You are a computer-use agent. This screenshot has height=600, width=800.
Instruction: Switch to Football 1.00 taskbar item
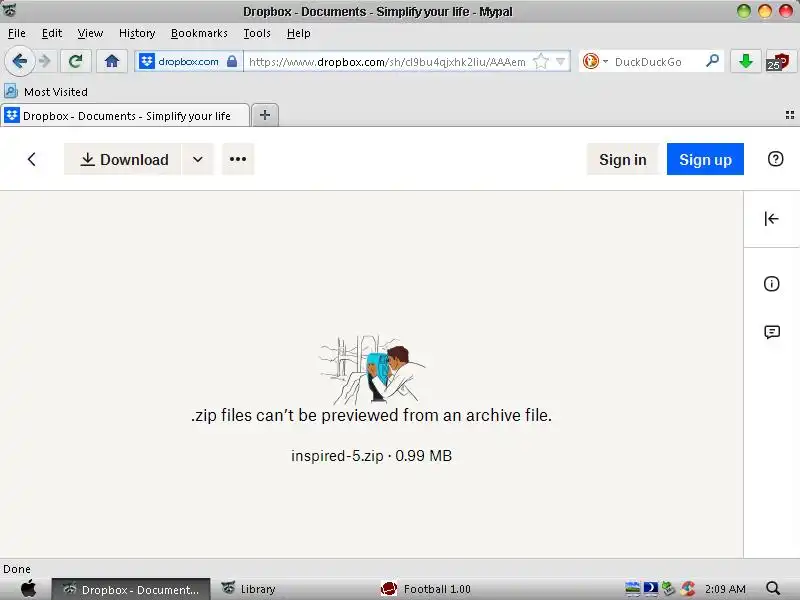(x=427, y=589)
